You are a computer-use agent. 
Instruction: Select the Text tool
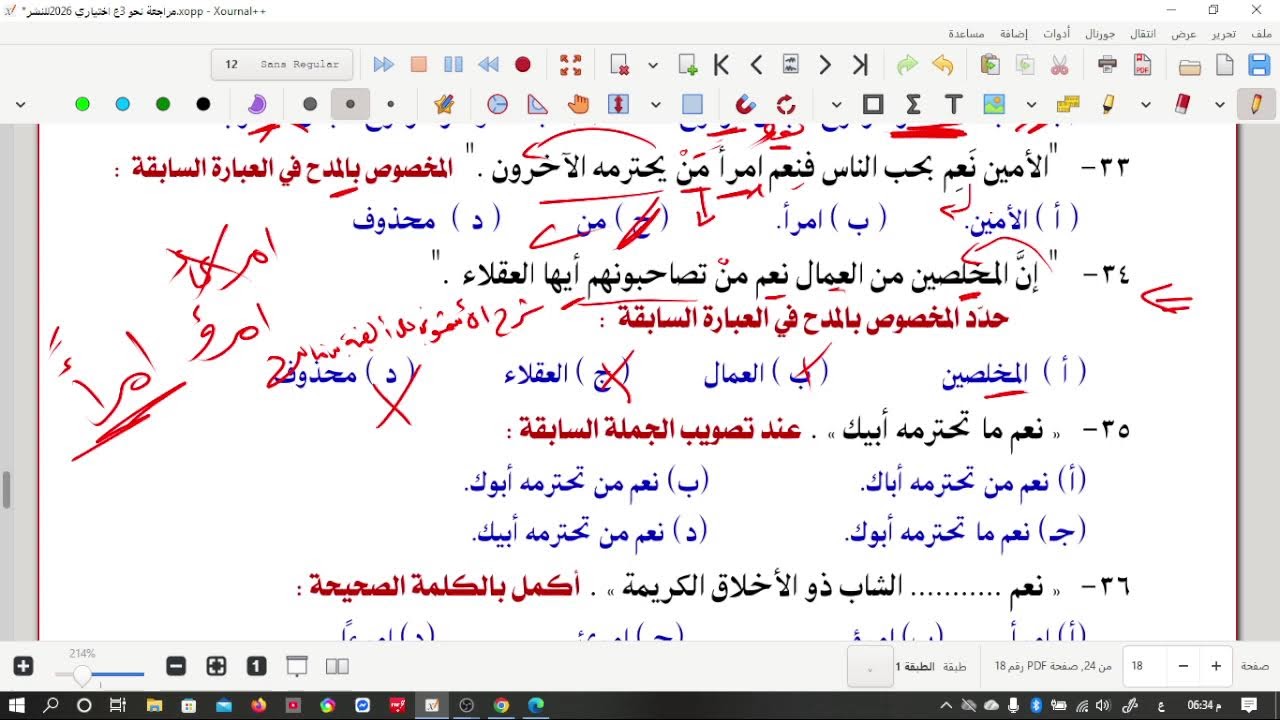coord(953,104)
